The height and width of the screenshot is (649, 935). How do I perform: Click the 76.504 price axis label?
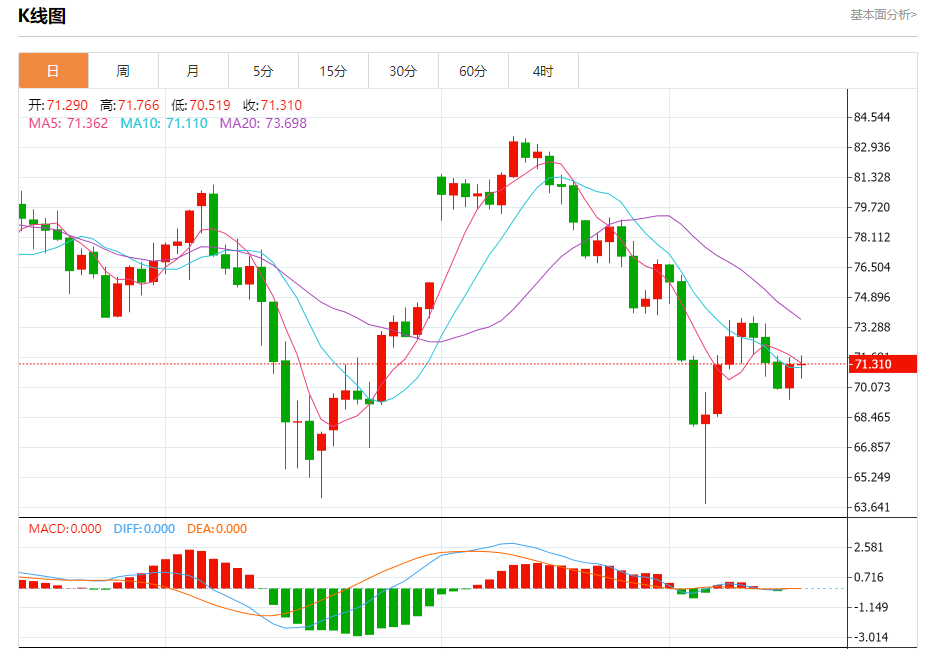pyautogui.click(x=872, y=267)
